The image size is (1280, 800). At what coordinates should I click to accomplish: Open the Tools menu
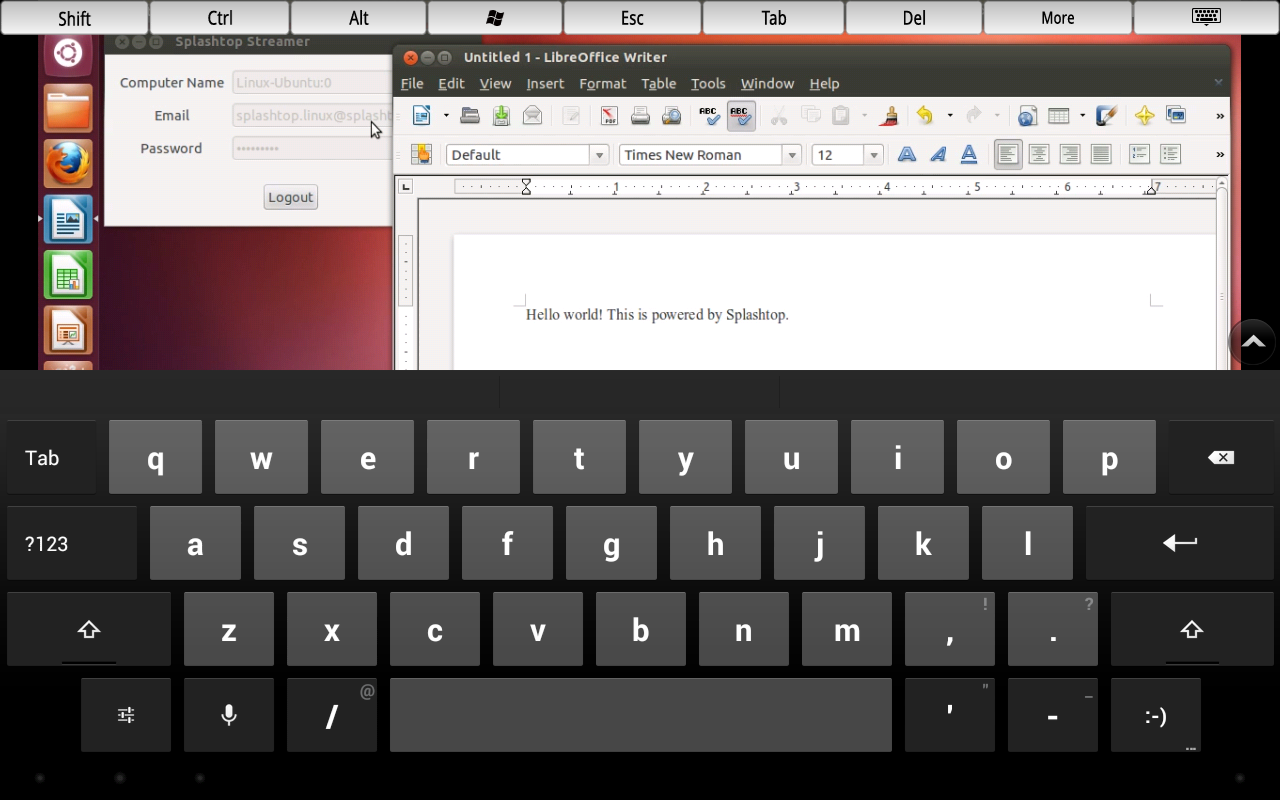[708, 84]
